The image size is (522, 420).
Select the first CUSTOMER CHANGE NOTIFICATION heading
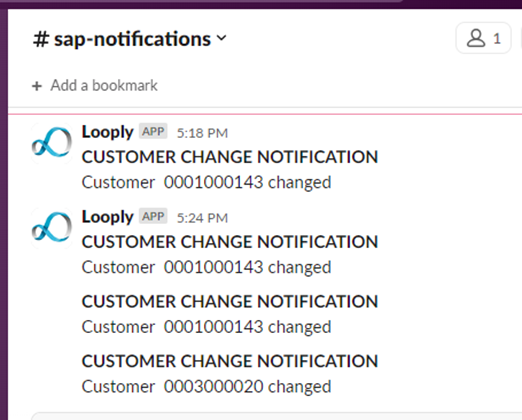coord(230,157)
